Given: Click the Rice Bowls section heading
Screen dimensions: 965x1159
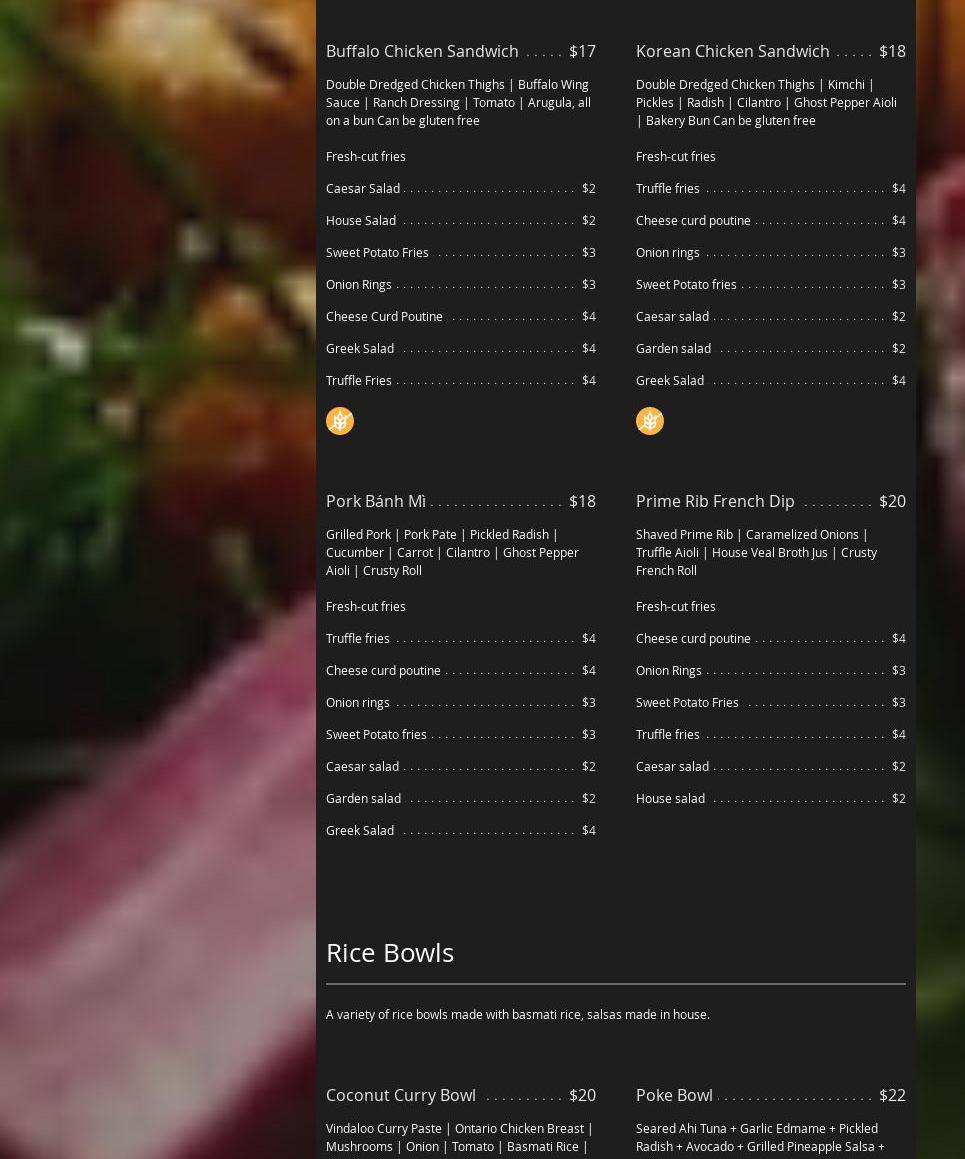Looking at the screenshot, I should tap(390, 952).
